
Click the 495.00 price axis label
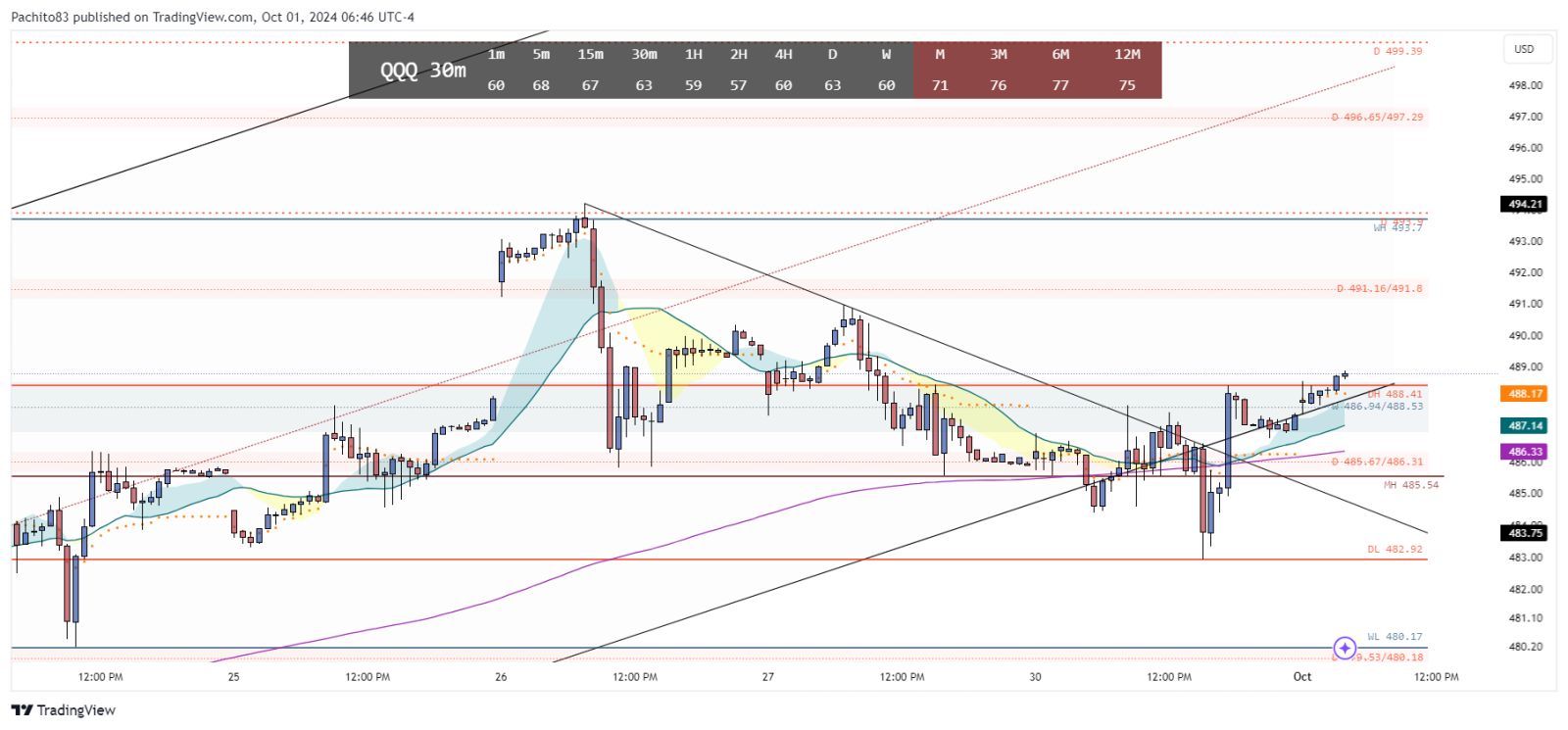click(x=1526, y=179)
